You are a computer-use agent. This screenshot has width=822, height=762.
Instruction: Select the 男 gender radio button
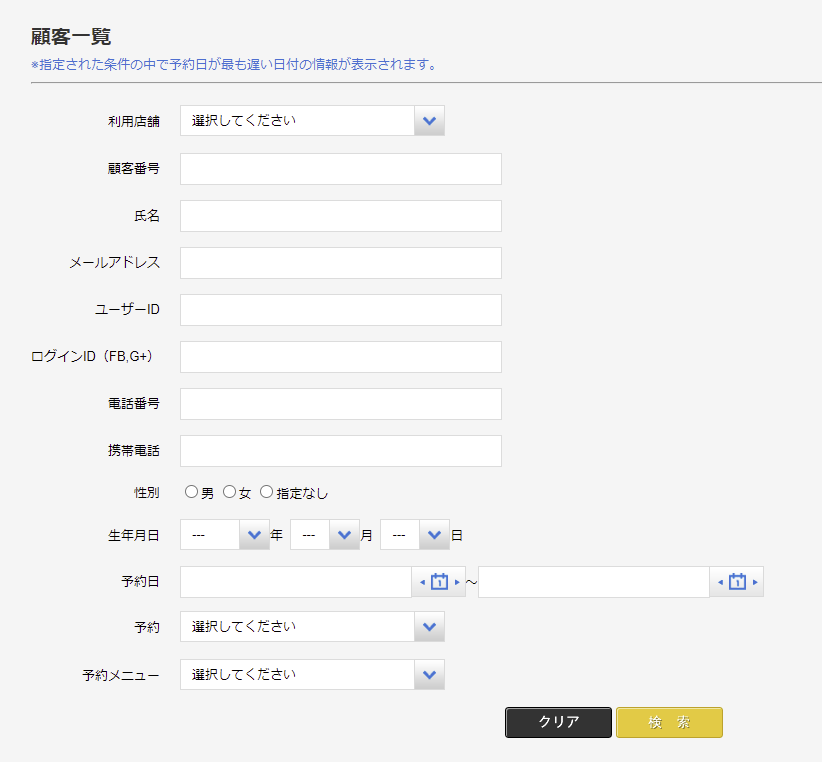coord(191,492)
